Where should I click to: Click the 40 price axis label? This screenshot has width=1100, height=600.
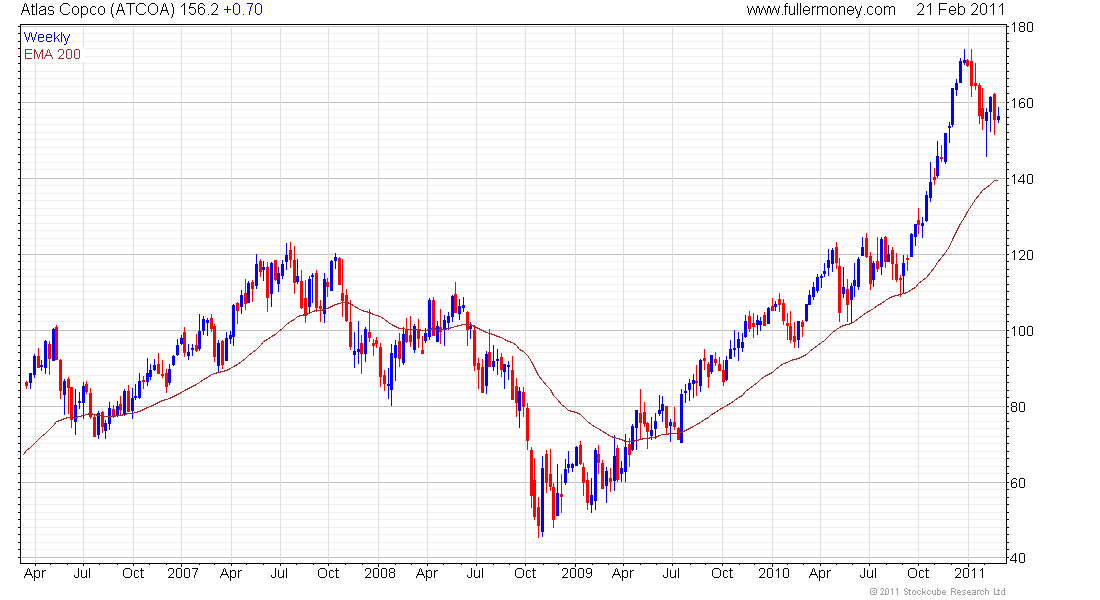pos(1017,559)
